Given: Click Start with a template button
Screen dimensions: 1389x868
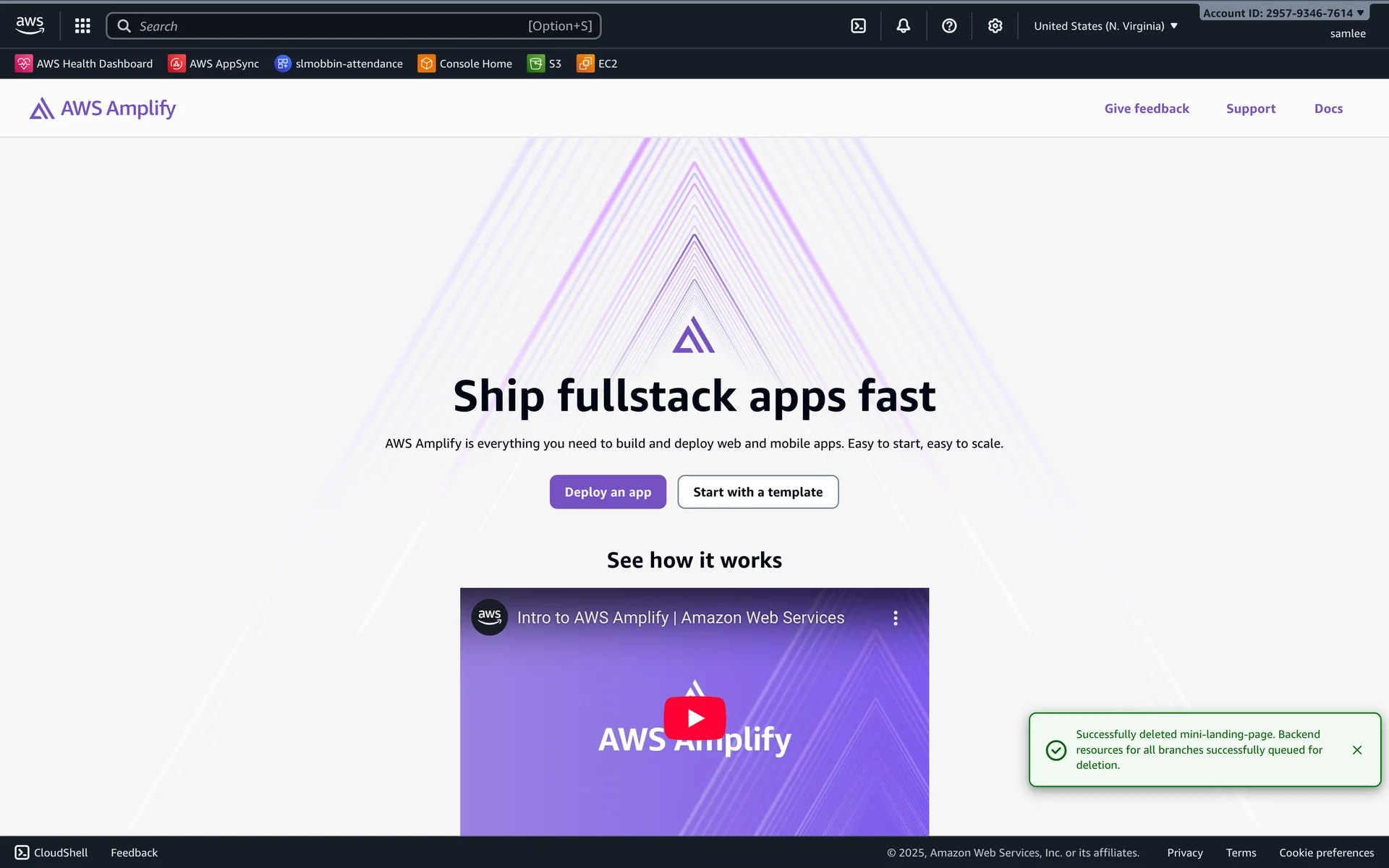Looking at the screenshot, I should click(757, 492).
